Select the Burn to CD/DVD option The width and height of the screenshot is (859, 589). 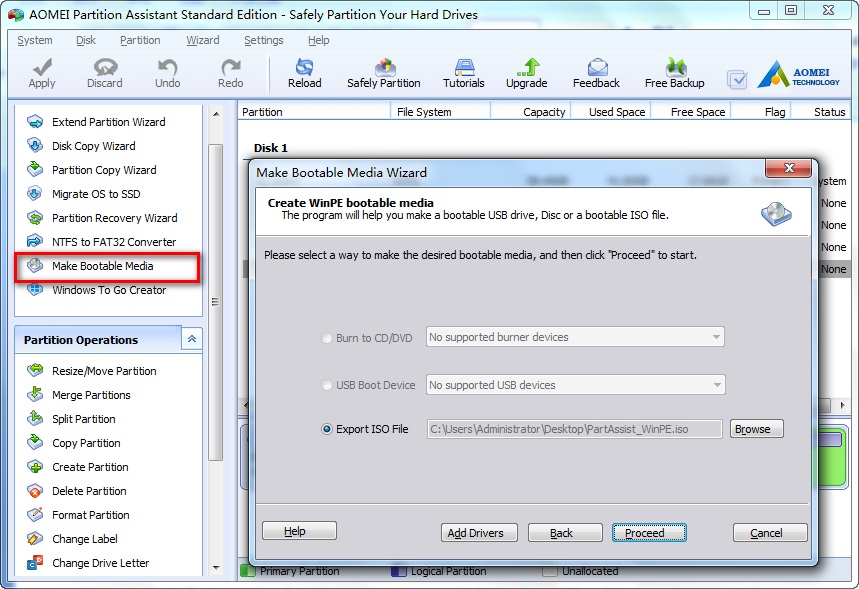tap(327, 338)
